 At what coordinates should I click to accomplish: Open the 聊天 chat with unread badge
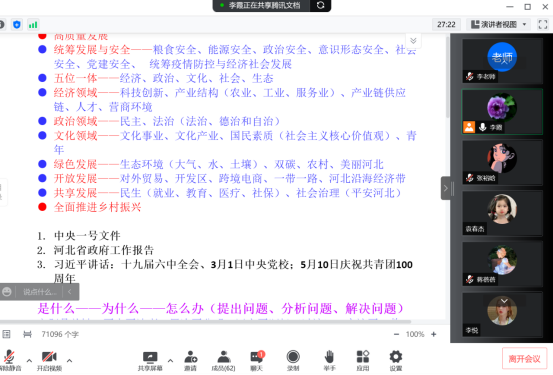tap(257, 361)
